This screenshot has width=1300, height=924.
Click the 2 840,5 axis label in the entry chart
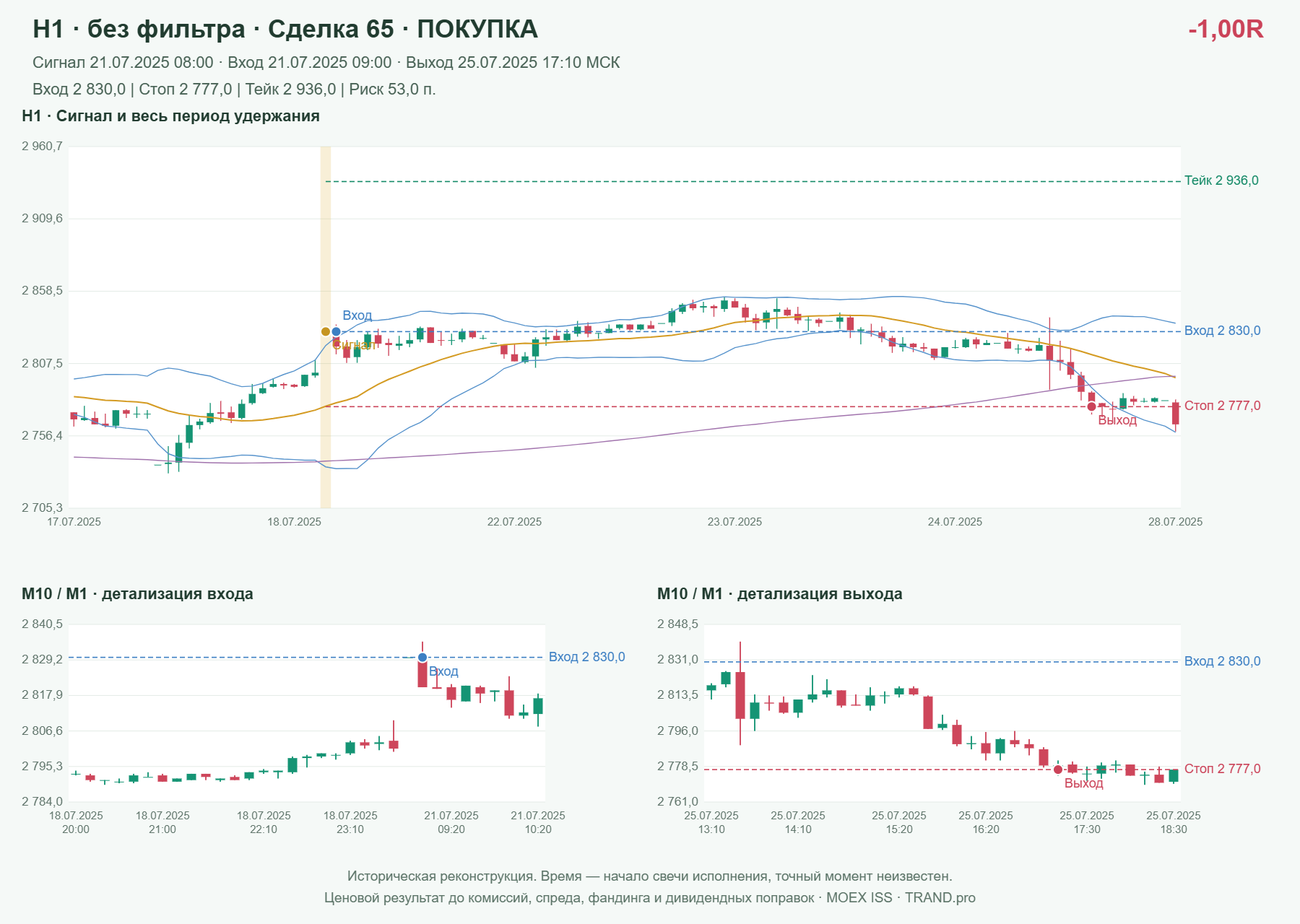42,624
